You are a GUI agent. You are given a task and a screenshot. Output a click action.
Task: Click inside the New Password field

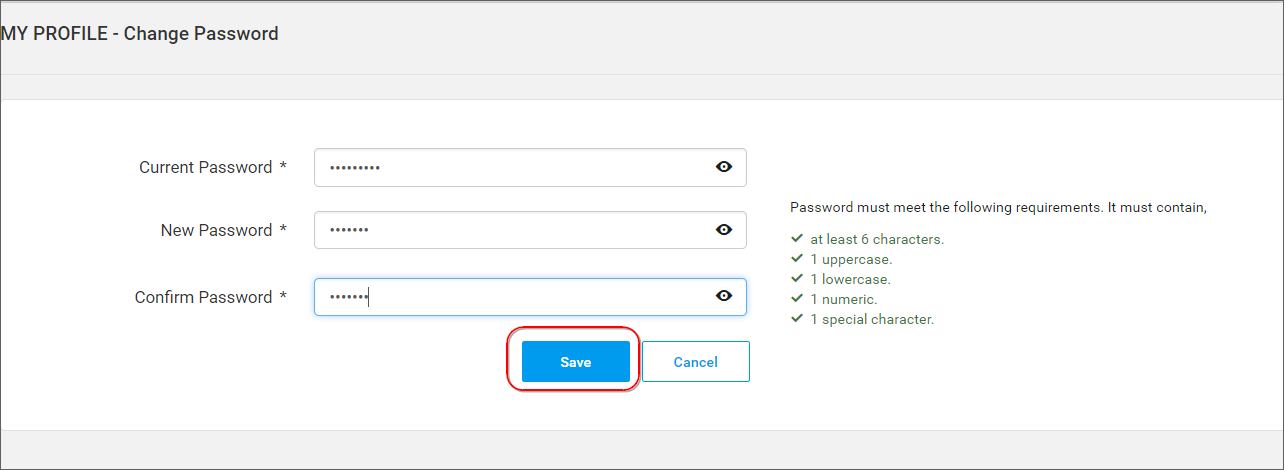[530, 230]
